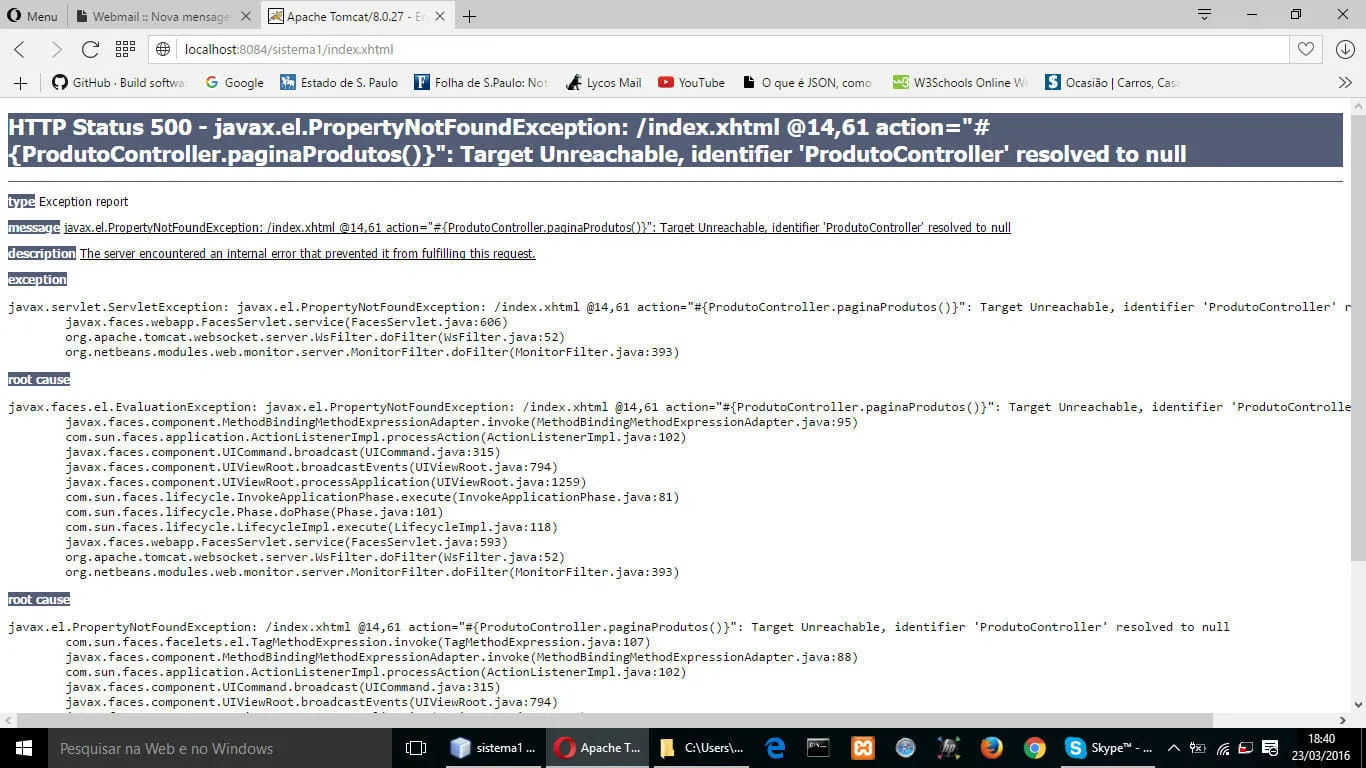Click the Phase.doPhase(Phase.java:101) line

[254, 512]
